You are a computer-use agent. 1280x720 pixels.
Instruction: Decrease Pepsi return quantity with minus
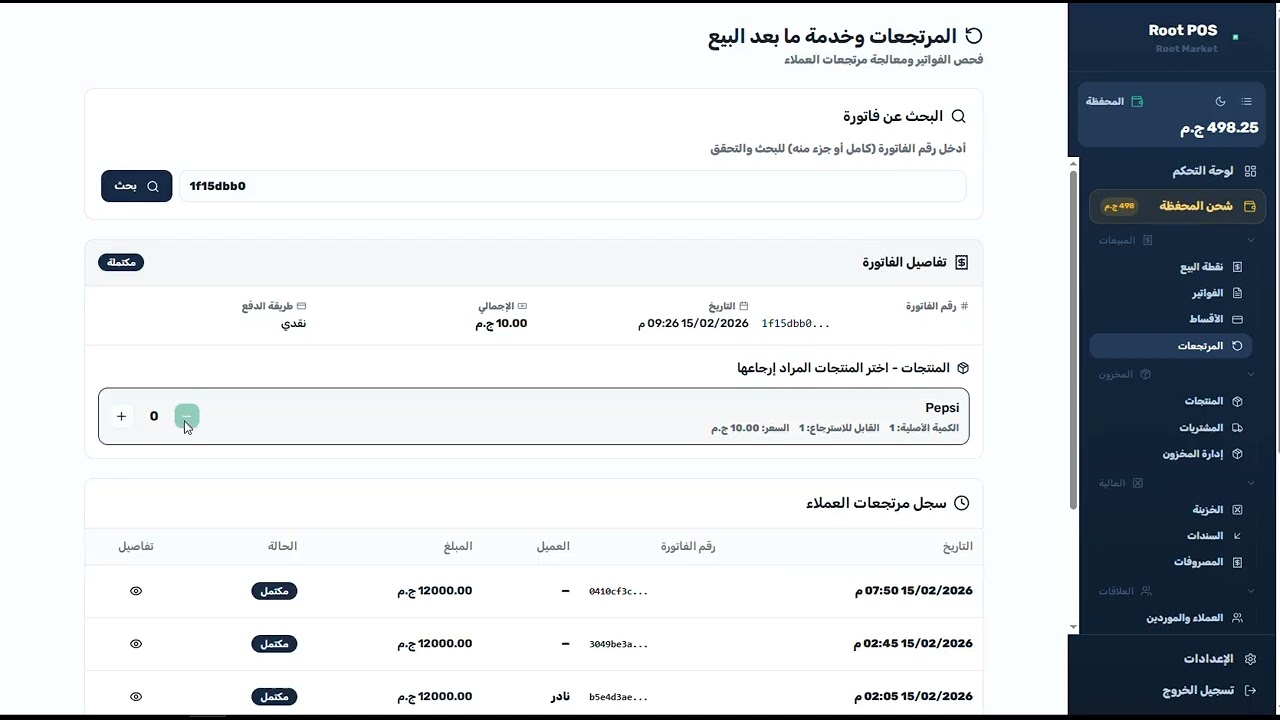(187, 416)
